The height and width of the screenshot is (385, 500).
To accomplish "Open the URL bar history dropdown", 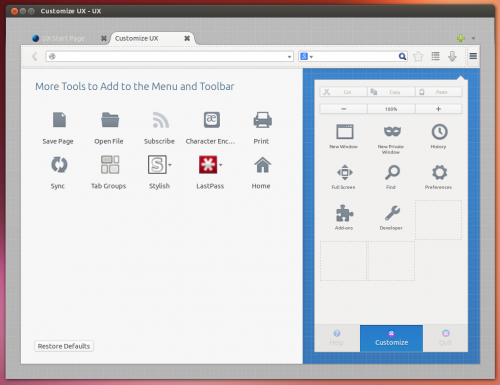I will pyautogui.click(x=289, y=57).
